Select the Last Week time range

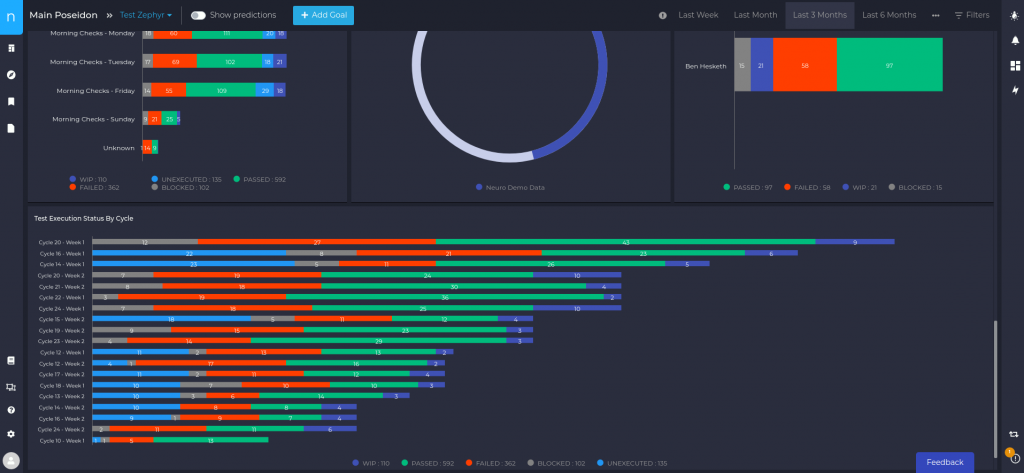click(698, 15)
